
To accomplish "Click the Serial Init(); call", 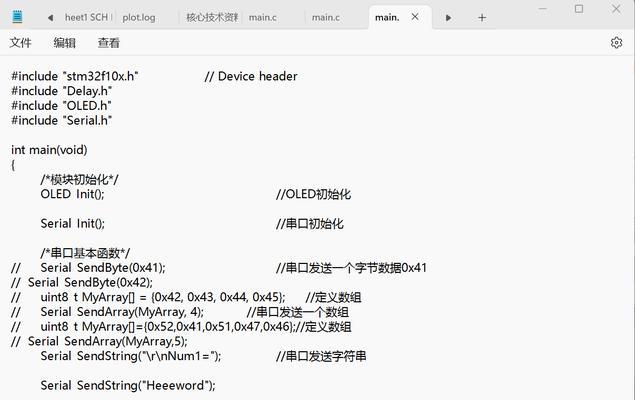I will point(72,223).
